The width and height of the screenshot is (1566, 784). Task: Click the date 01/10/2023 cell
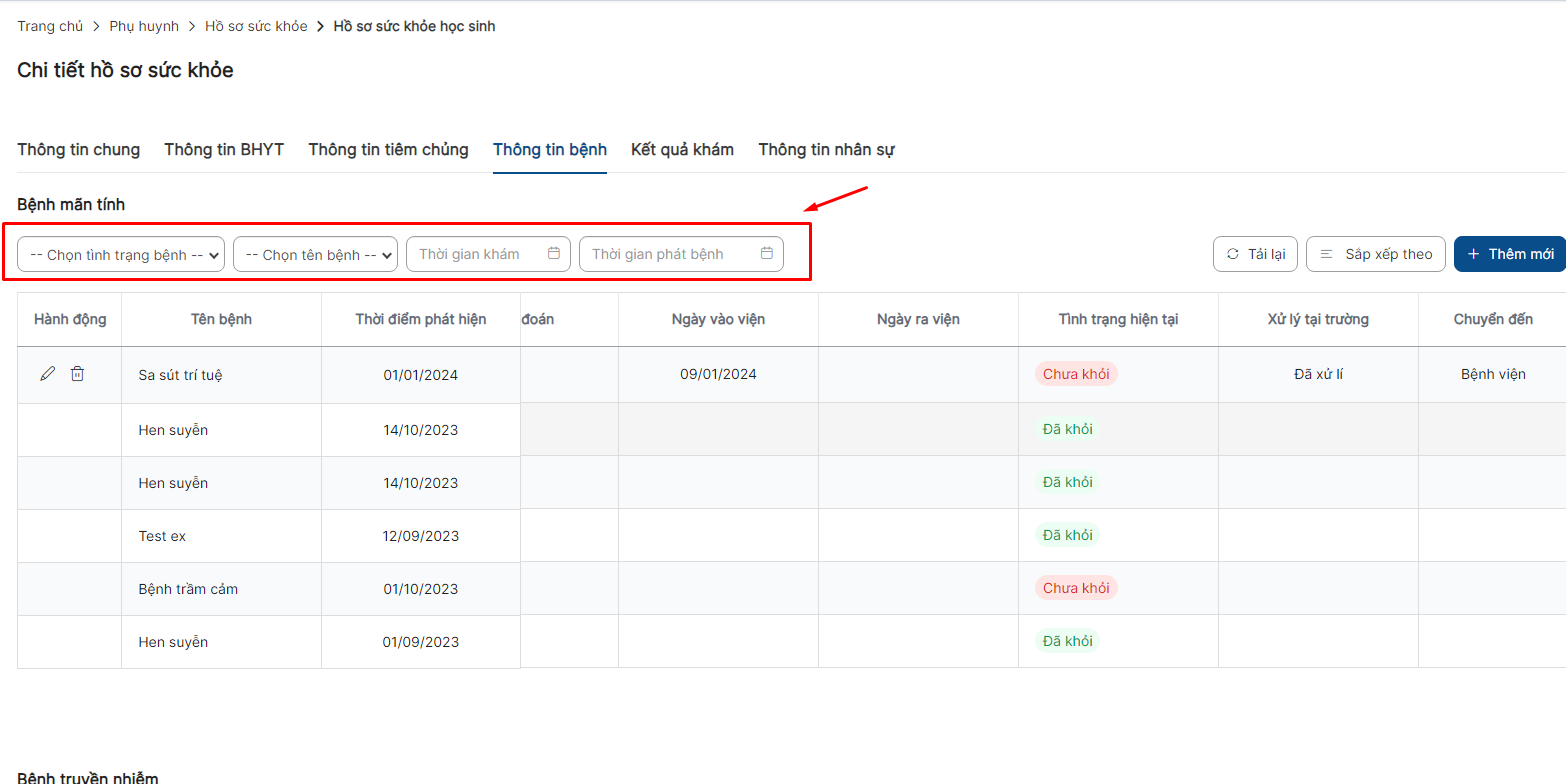click(x=421, y=589)
